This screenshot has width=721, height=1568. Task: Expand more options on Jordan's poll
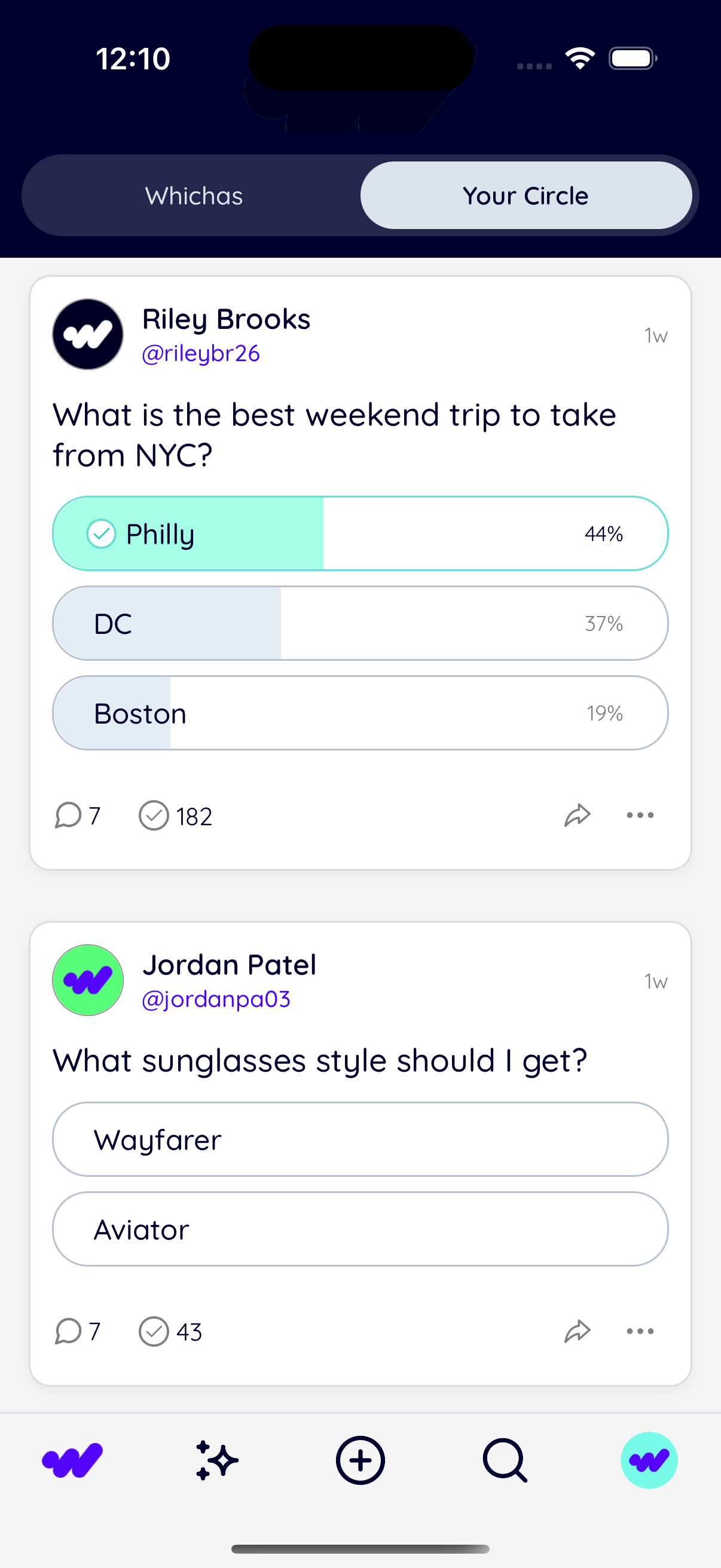(x=640, y=1331)
